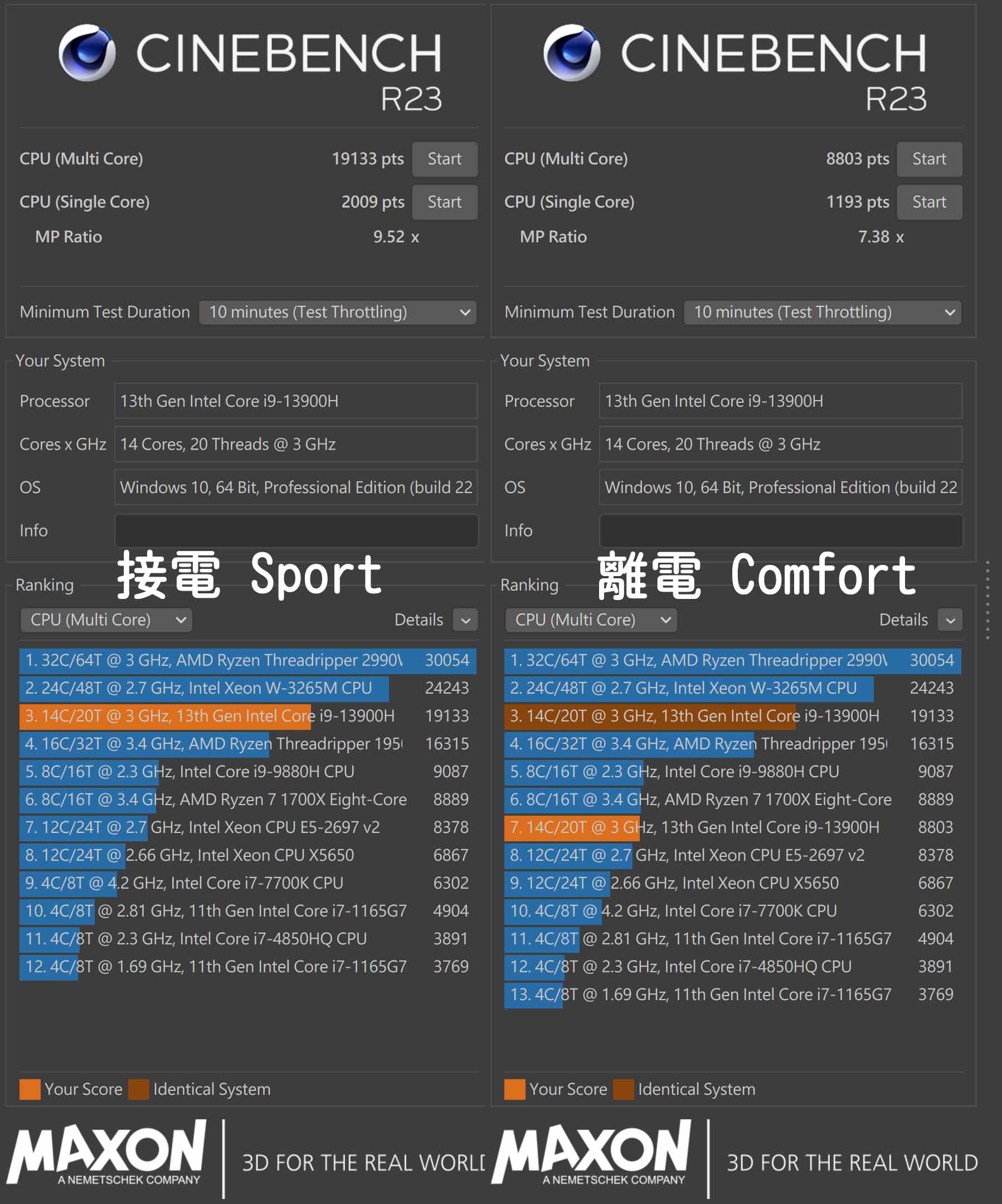Select rank 4 Threadripper 195 row in left ranking
1002x1204 pixels.
pyautogui.click(x=248, y=744)
